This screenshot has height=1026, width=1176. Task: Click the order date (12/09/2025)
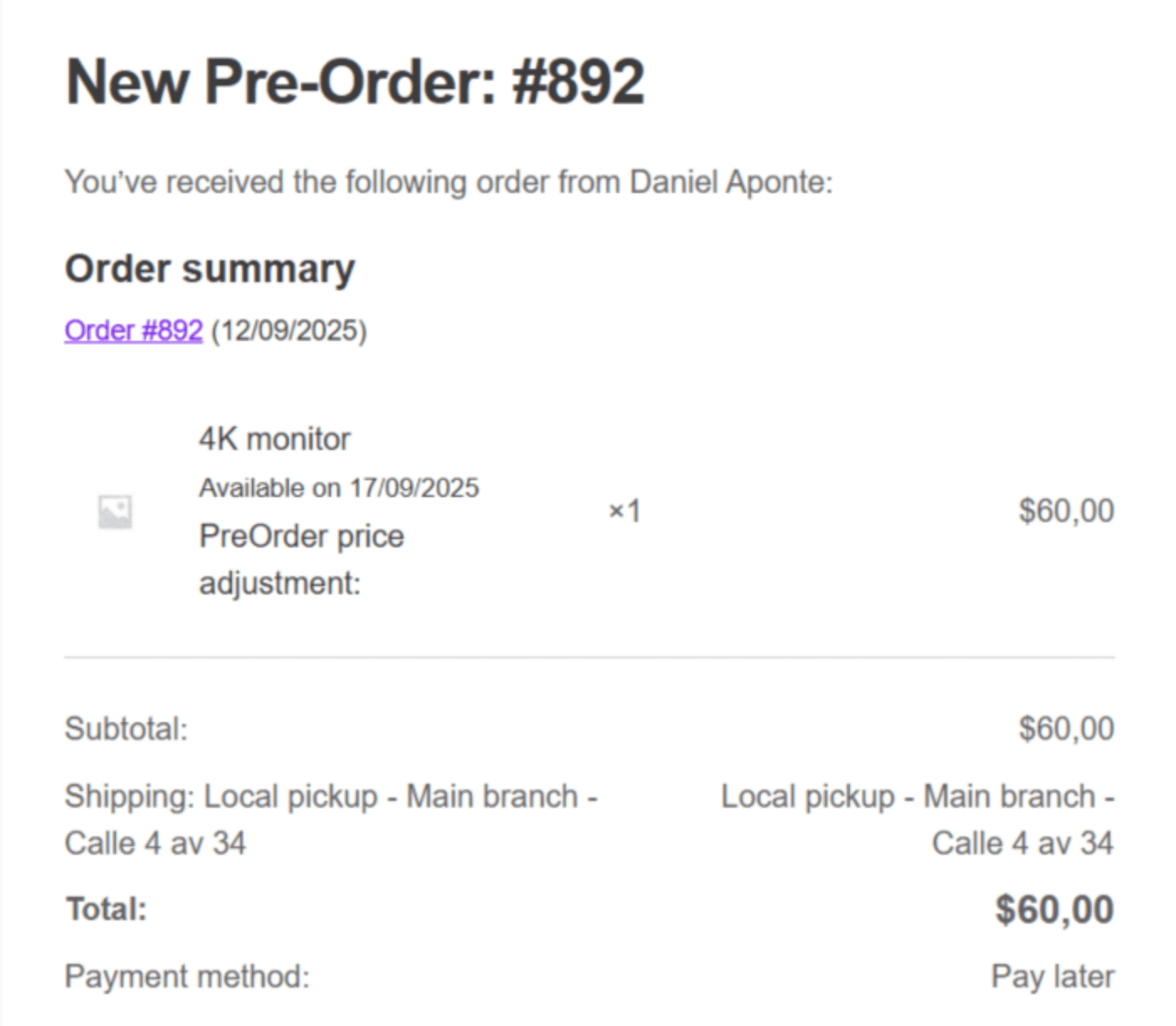(x=289, y=331)
